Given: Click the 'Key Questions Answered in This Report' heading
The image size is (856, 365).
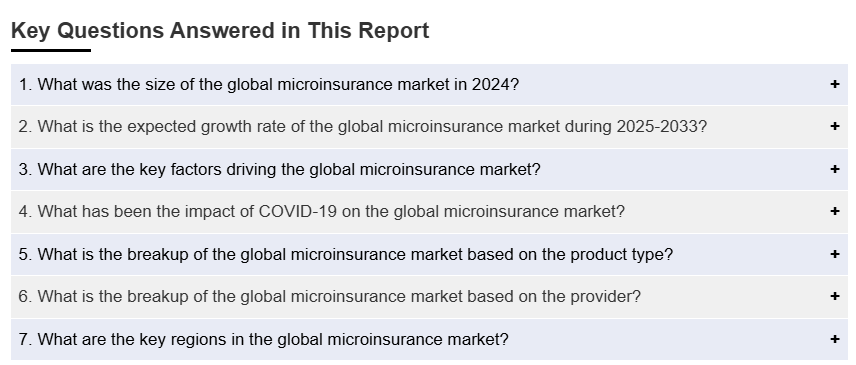Looking at the screenshot, I should point(220,31).
